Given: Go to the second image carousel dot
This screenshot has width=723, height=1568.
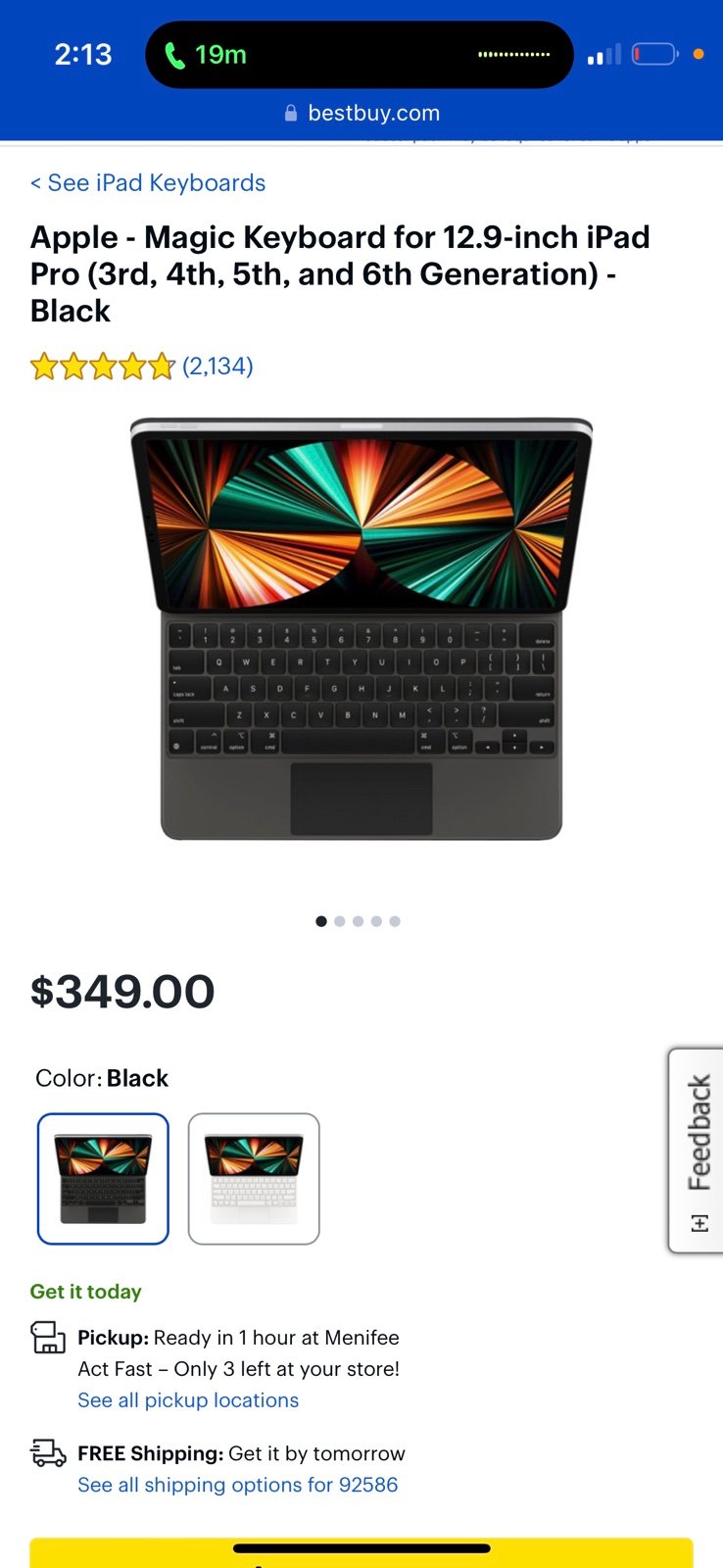Looking at the screenshot, I should tap(340, 921).
